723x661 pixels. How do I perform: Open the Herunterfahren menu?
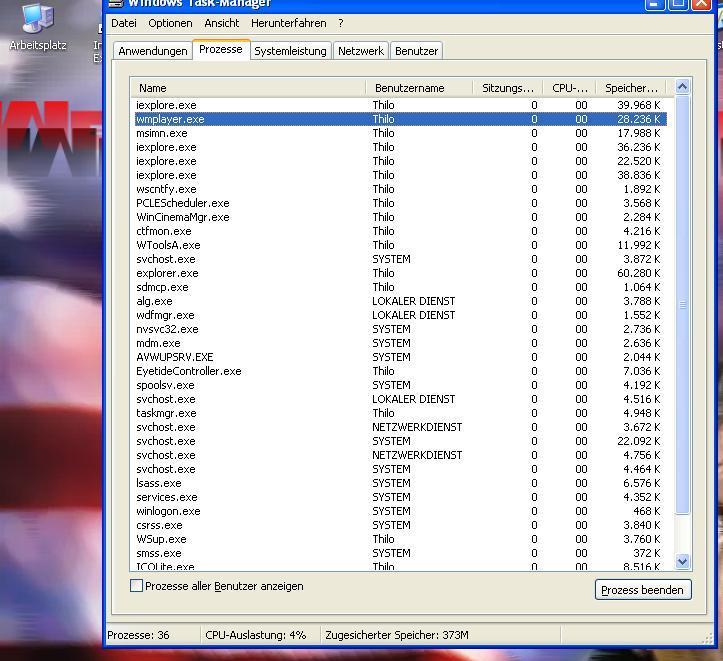click(x=288, y=23)
